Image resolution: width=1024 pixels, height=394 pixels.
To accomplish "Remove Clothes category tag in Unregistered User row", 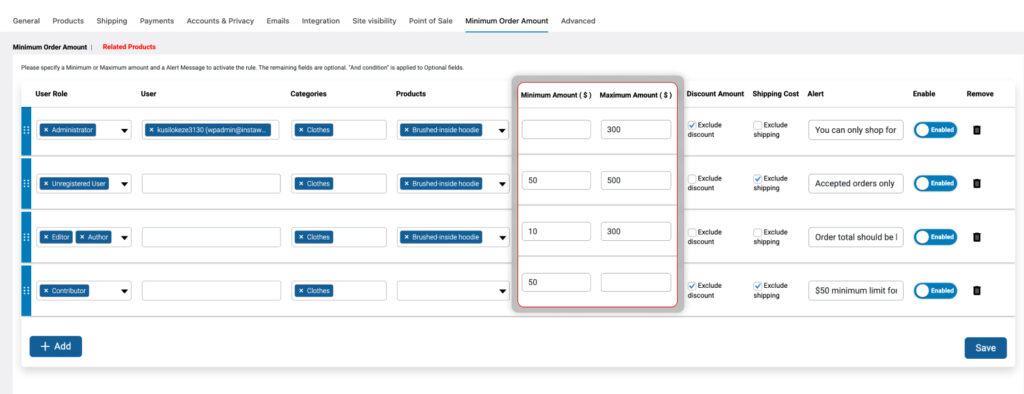I will click(301, 184).
